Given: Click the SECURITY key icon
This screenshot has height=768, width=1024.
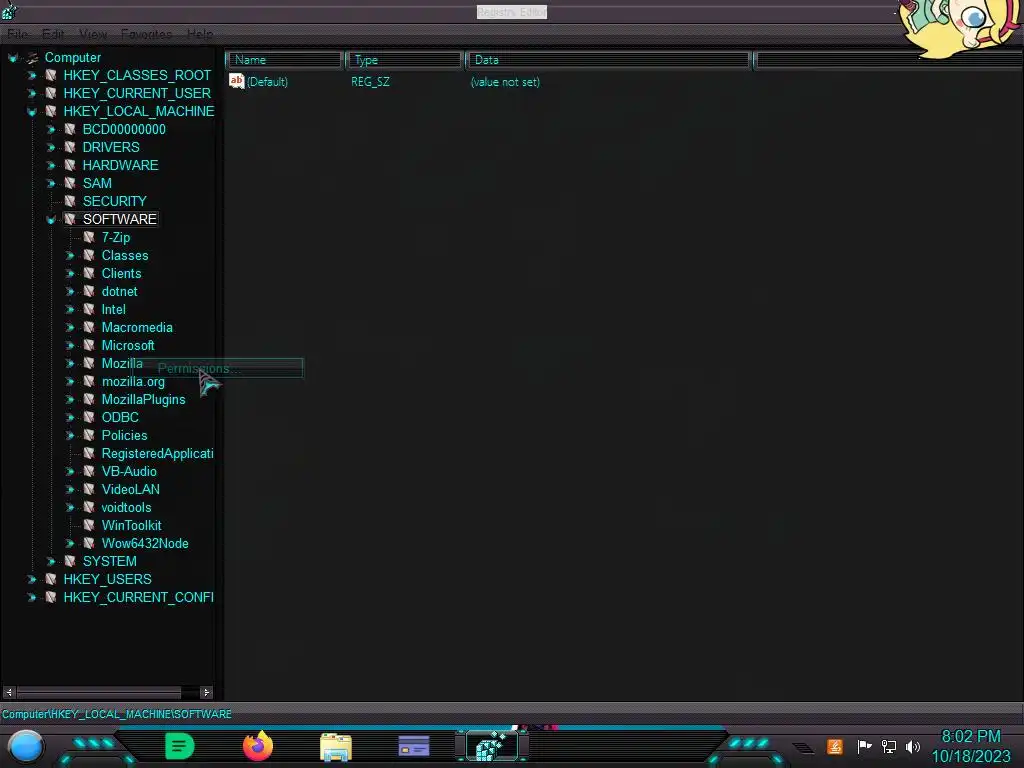Looking at the screenshot, I should tap(70, 201).
